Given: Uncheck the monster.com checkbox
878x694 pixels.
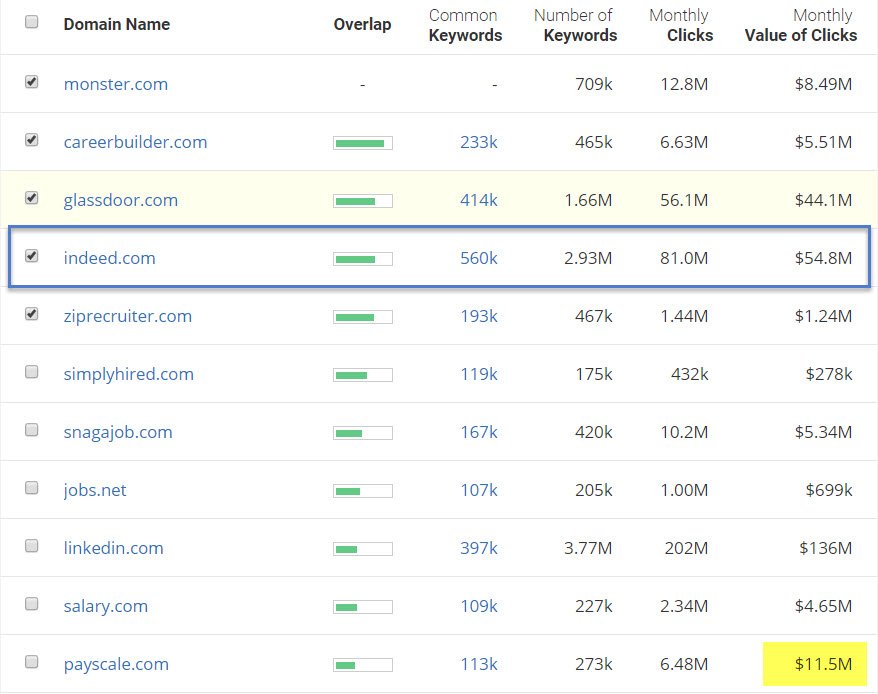Looking at the screenshot, I should pyautogui.click(x=32, y=82).
